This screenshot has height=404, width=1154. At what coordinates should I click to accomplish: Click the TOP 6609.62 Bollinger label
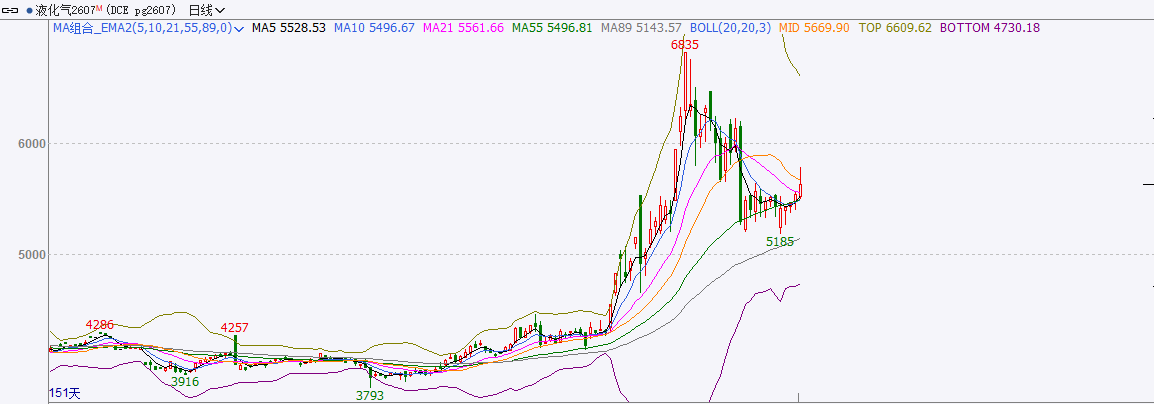(895, 28)
